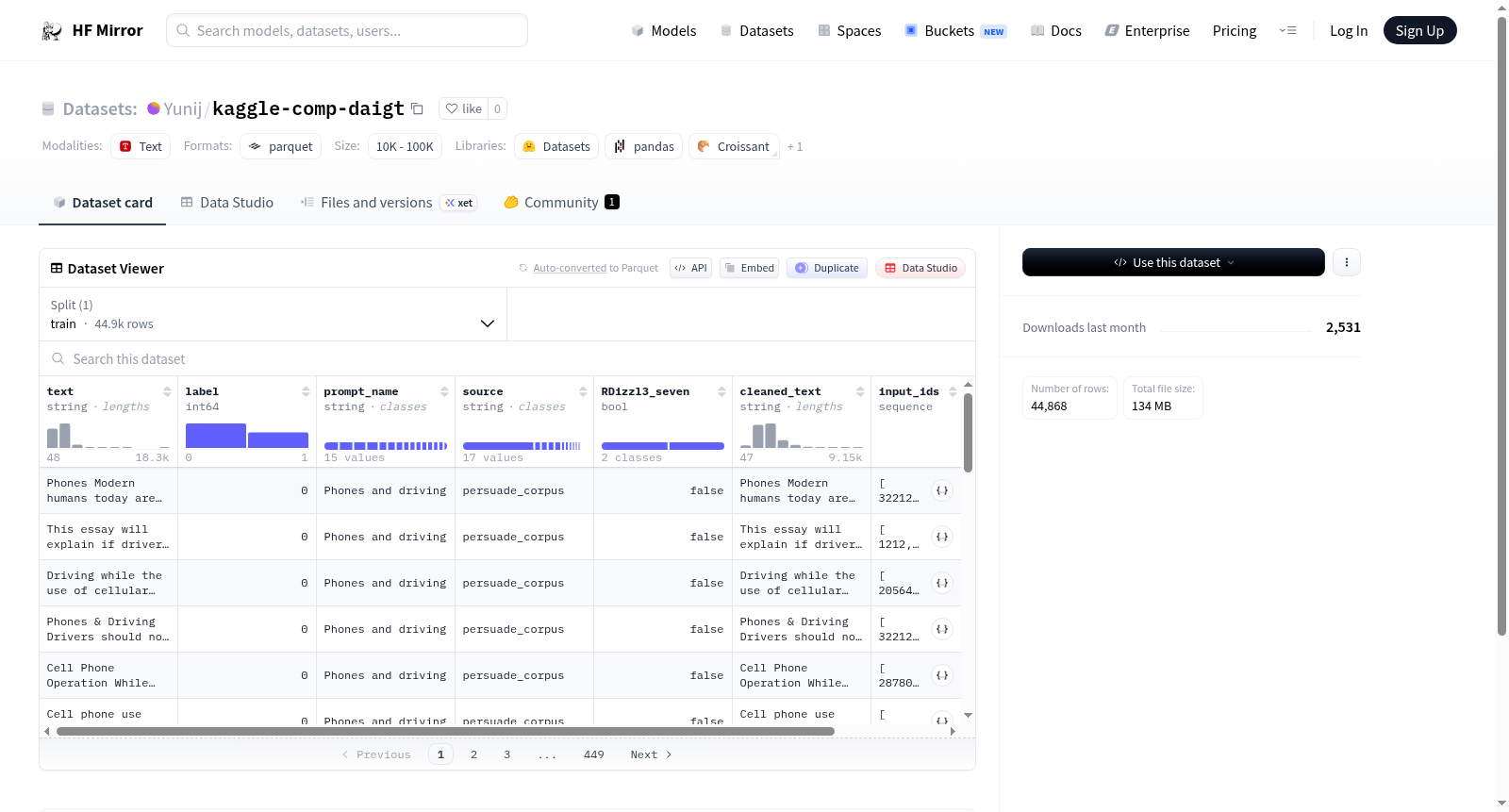Open the API button in Dataset Viewer

(690, 268)
